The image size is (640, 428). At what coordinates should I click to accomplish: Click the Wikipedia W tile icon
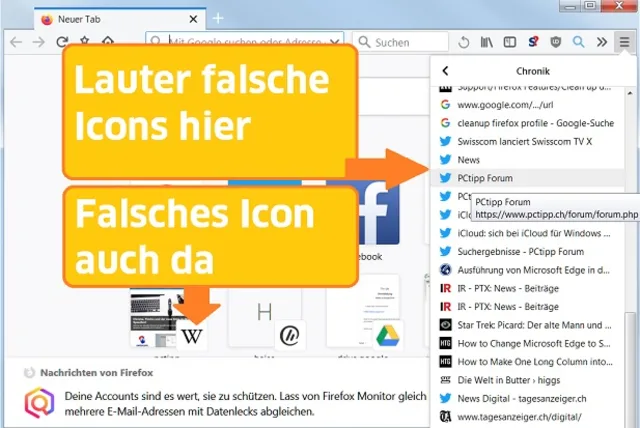coord(192,336)
